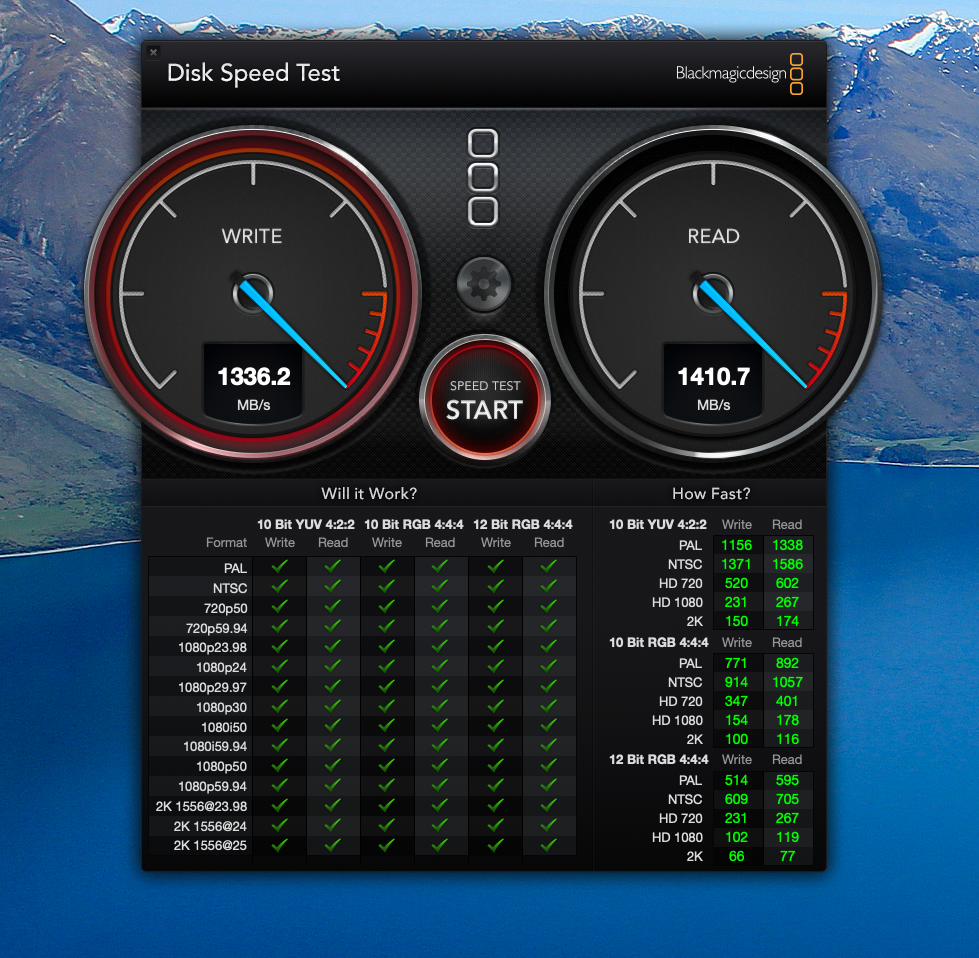Image resolution: width=979 pixels, height=958 pixels.
Task: Click the 10 Bit YUV HD 720 read value 602
Action: pos(787,583)
